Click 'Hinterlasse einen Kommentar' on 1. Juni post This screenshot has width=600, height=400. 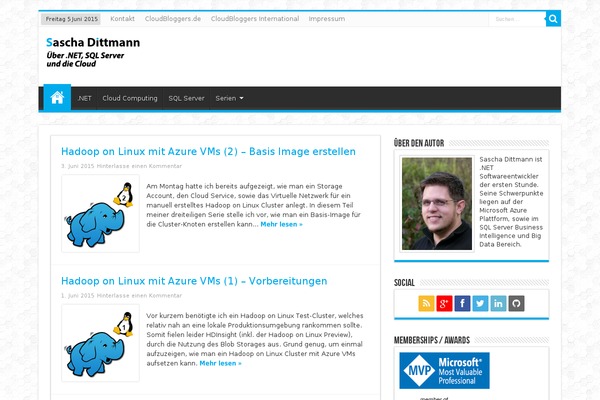pos(139,296)
